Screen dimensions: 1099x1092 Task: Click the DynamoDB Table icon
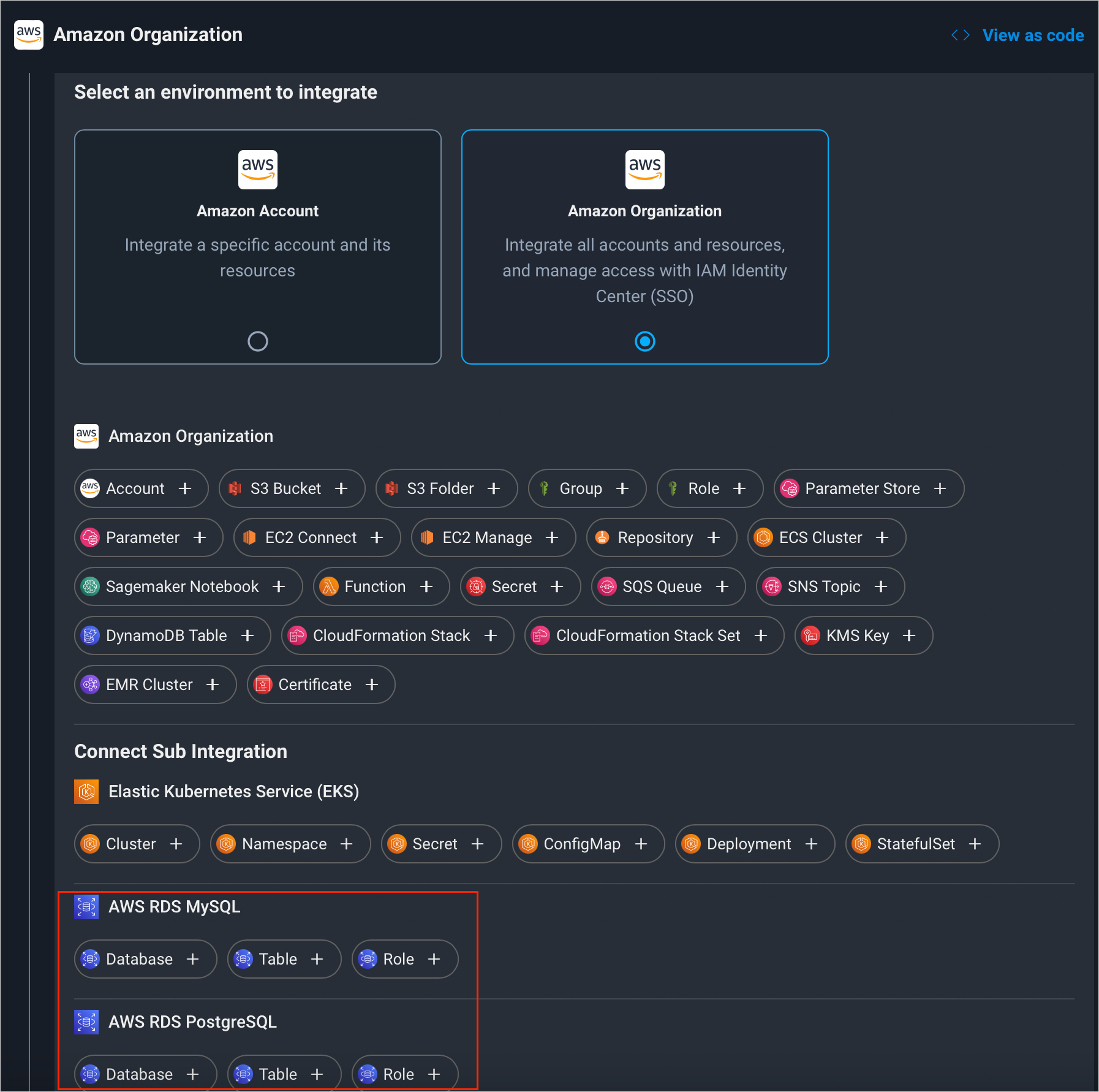coord(90,635)
